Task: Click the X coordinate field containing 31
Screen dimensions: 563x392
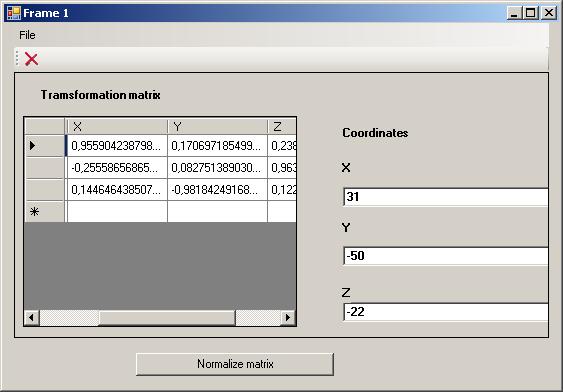Action: pyautogui.click(x=446, y=197)
